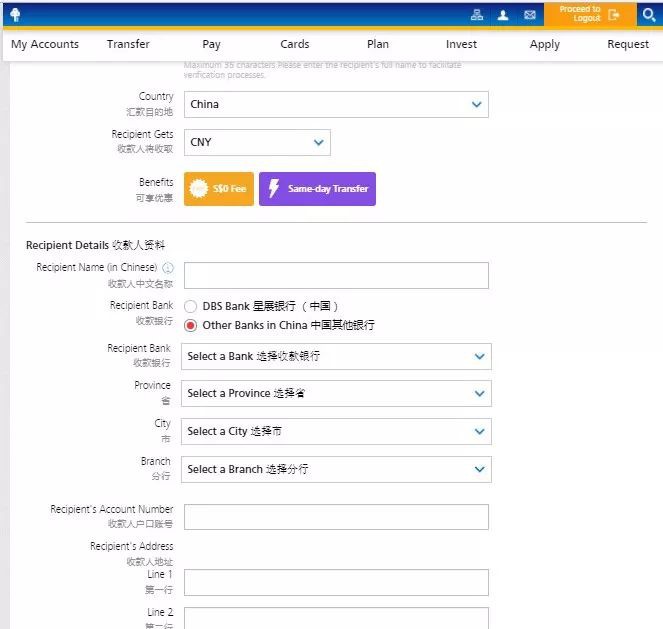This screenshot has width=663, height=629.
Task: Open the user profile icon
Action: [503, 15]
